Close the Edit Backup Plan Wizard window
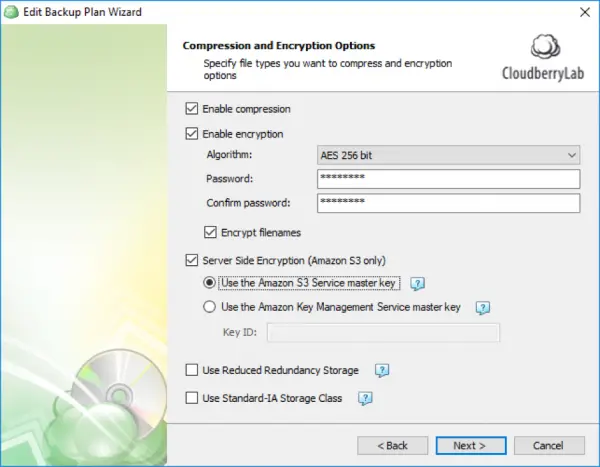600x467 pixels. tap(585, 12)
